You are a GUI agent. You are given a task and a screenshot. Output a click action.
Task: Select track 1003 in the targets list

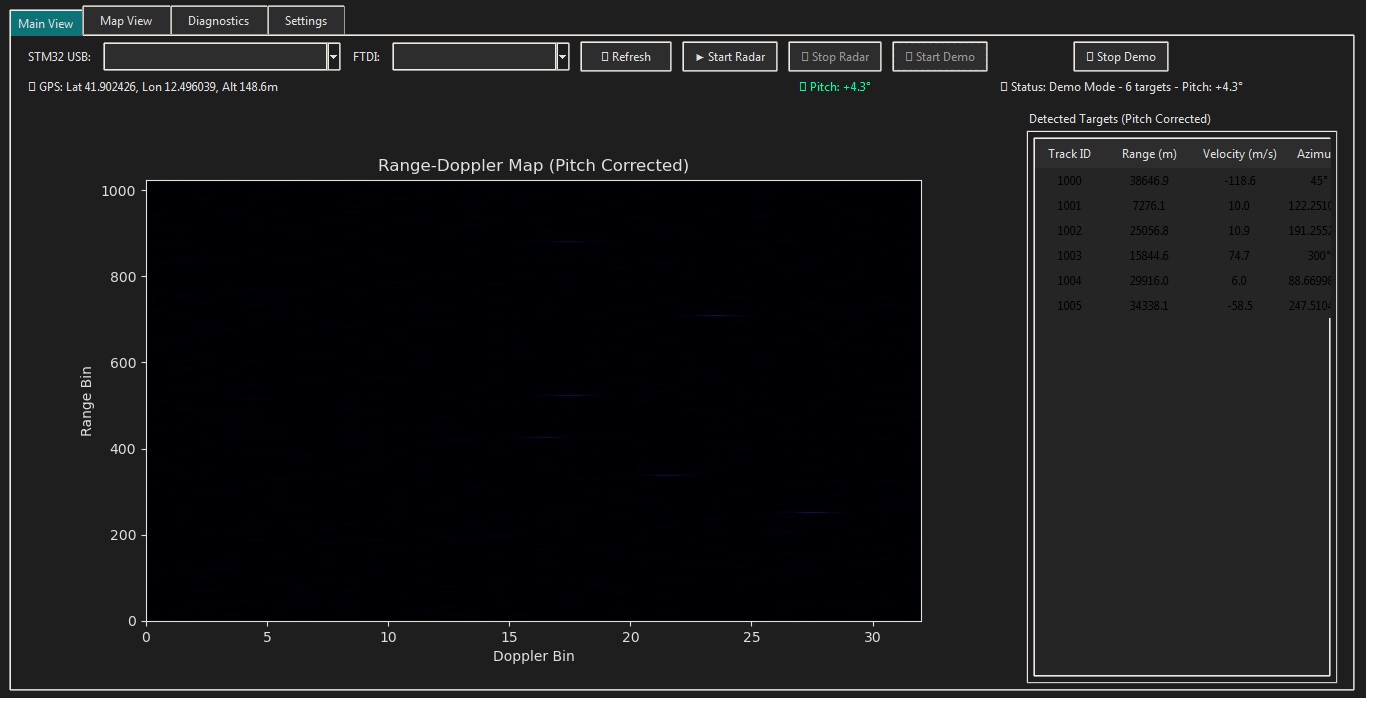[x=1069, y=256]
